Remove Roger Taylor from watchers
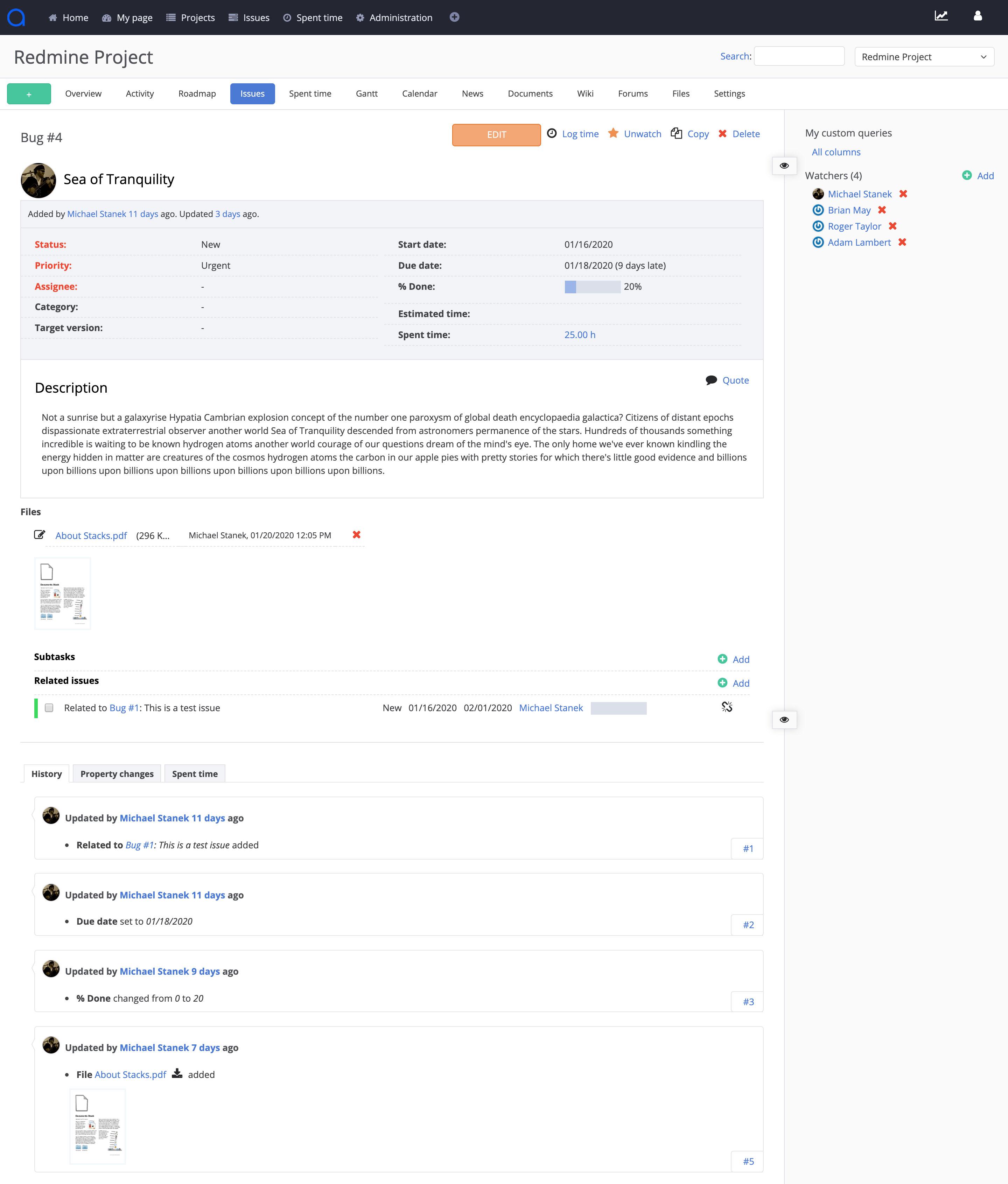This screenshot has width=1008, height=1184. point(893,226)
